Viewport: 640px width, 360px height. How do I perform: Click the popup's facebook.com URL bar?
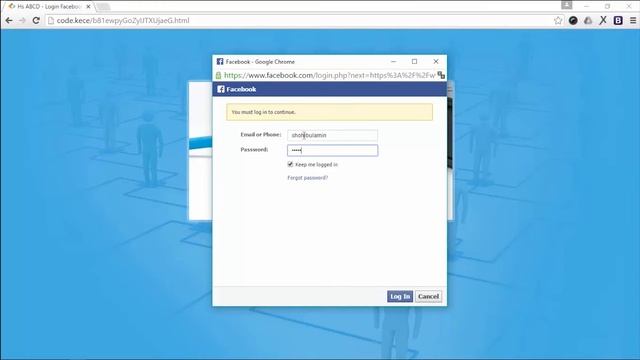pos(329,75)
